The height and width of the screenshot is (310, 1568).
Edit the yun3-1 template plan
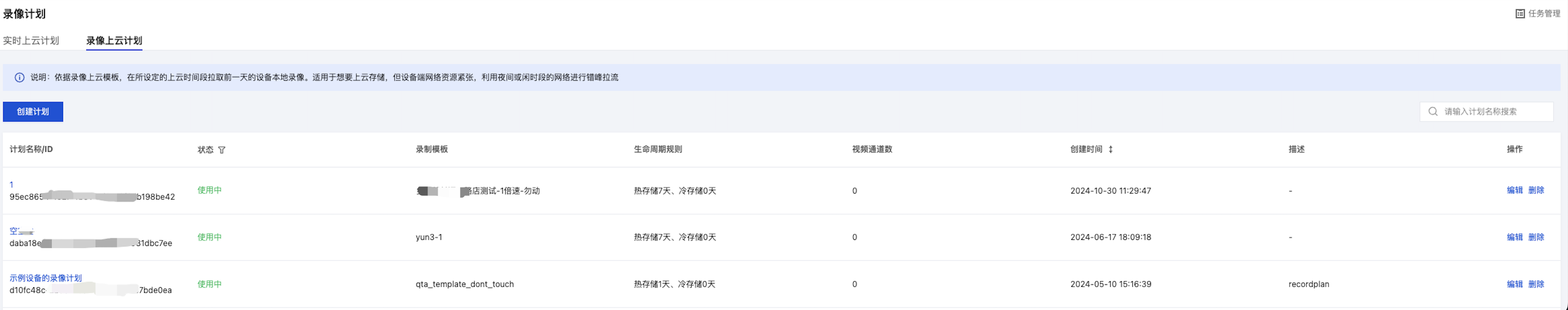click(1515, 237)
